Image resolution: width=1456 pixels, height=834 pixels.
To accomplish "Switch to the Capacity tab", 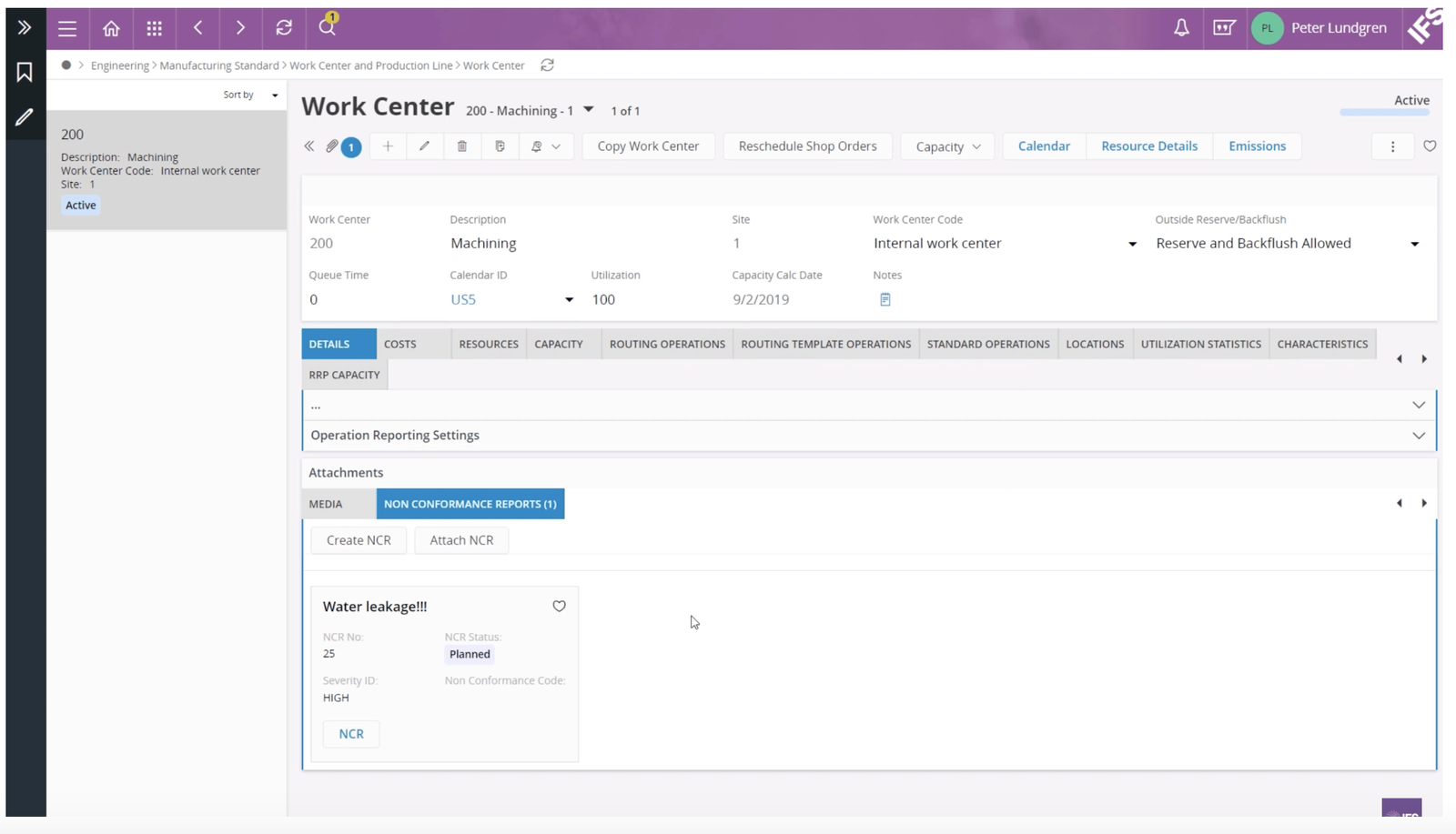I will 564,344.
